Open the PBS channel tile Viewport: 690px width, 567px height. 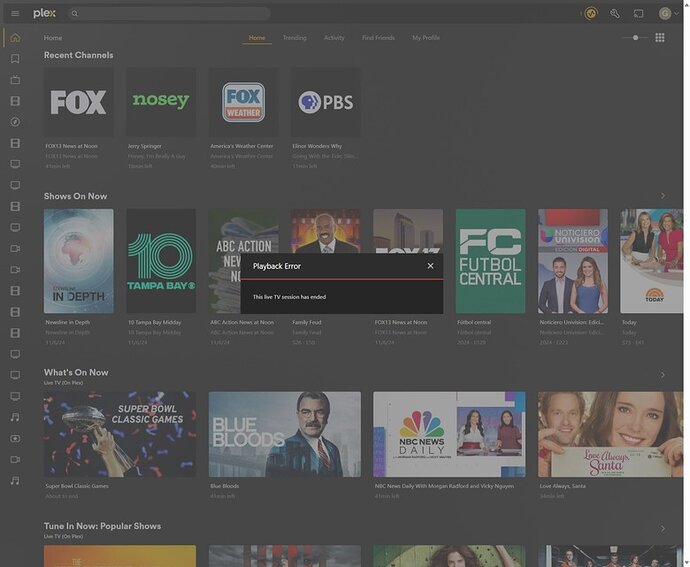click(x=326, y=102)
